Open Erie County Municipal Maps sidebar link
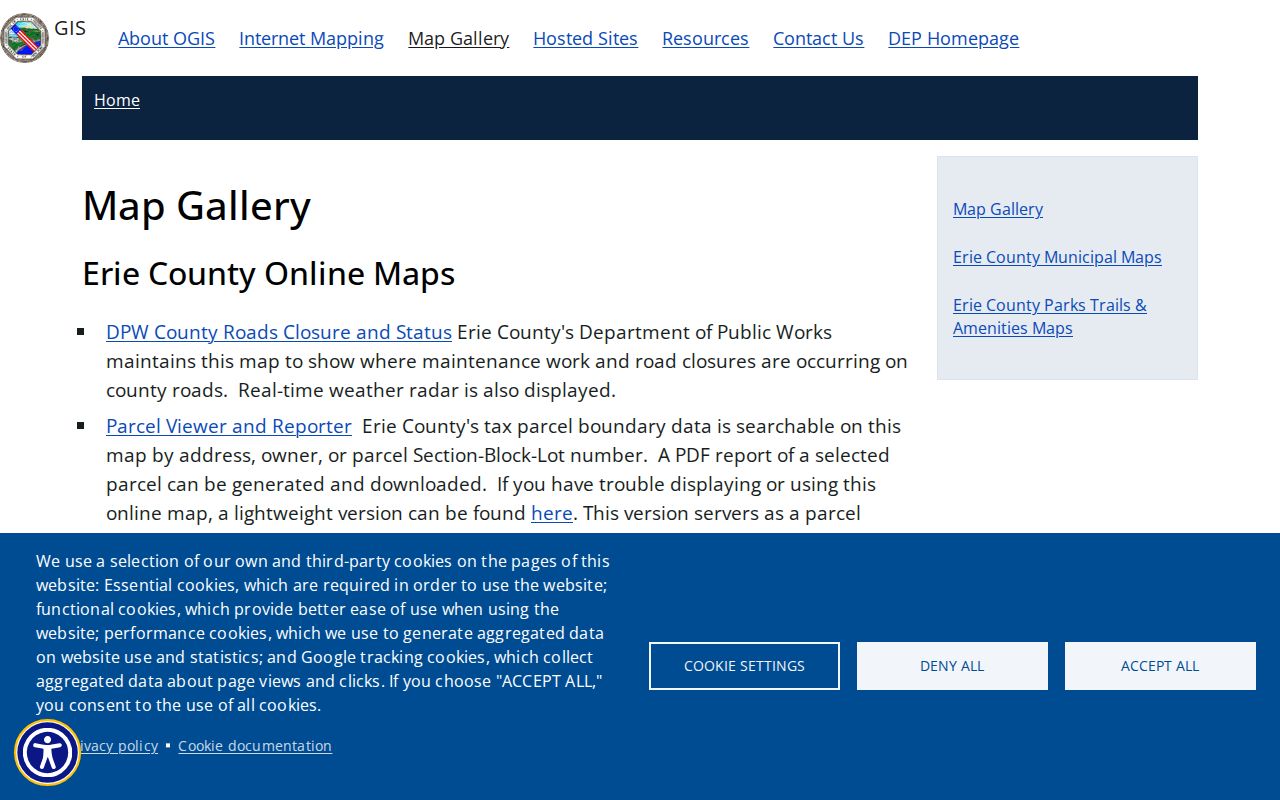The height and width of the screenshot is (800, 1280). tap(1057, 257)
